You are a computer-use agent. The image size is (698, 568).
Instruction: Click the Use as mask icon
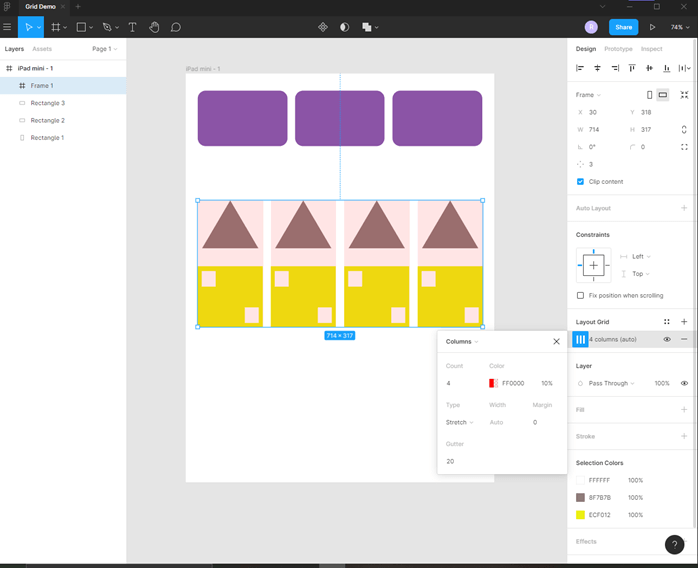point(344,27)
